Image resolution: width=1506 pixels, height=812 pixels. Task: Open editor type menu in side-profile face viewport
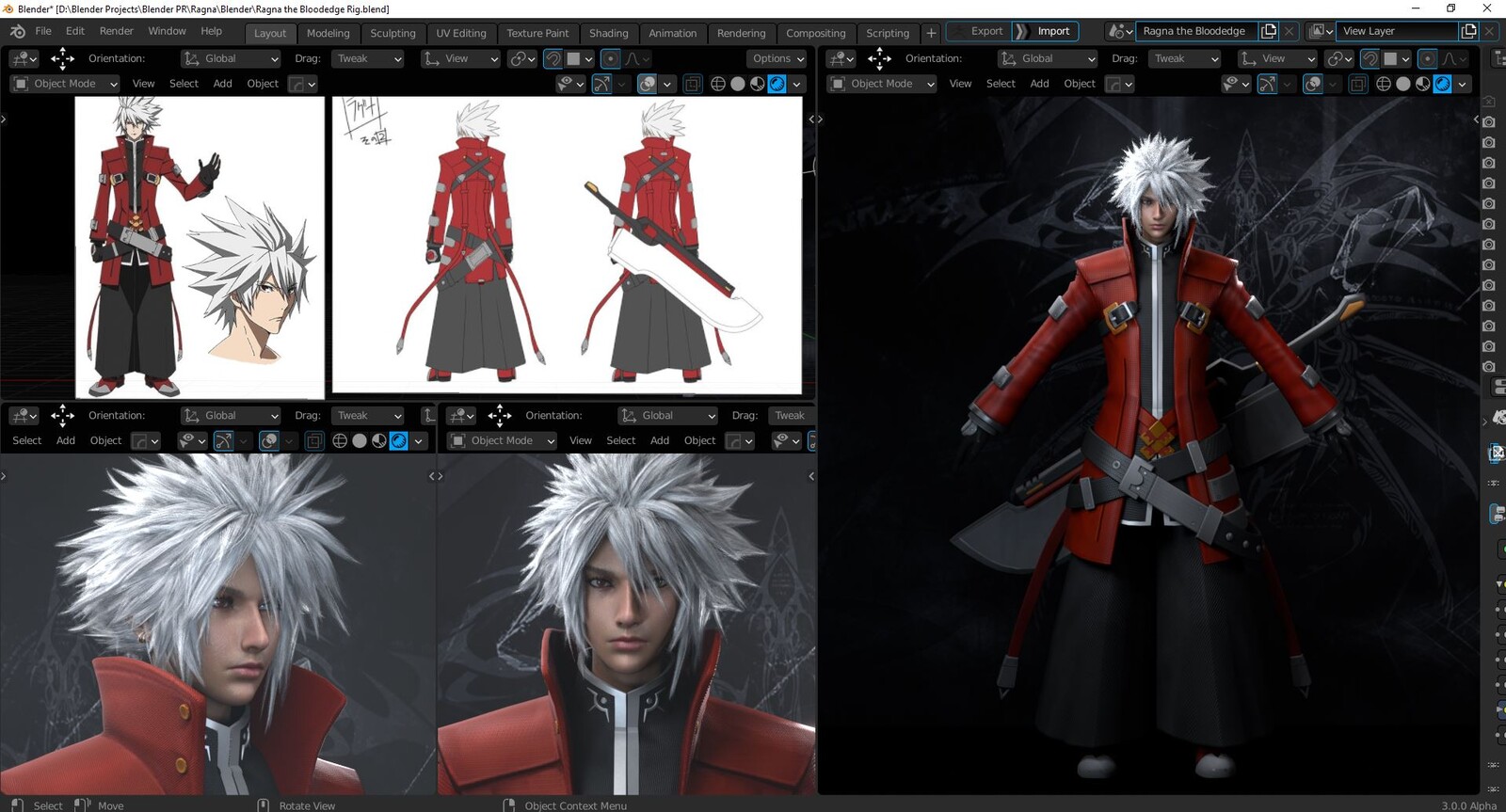(x=24, y=415)
